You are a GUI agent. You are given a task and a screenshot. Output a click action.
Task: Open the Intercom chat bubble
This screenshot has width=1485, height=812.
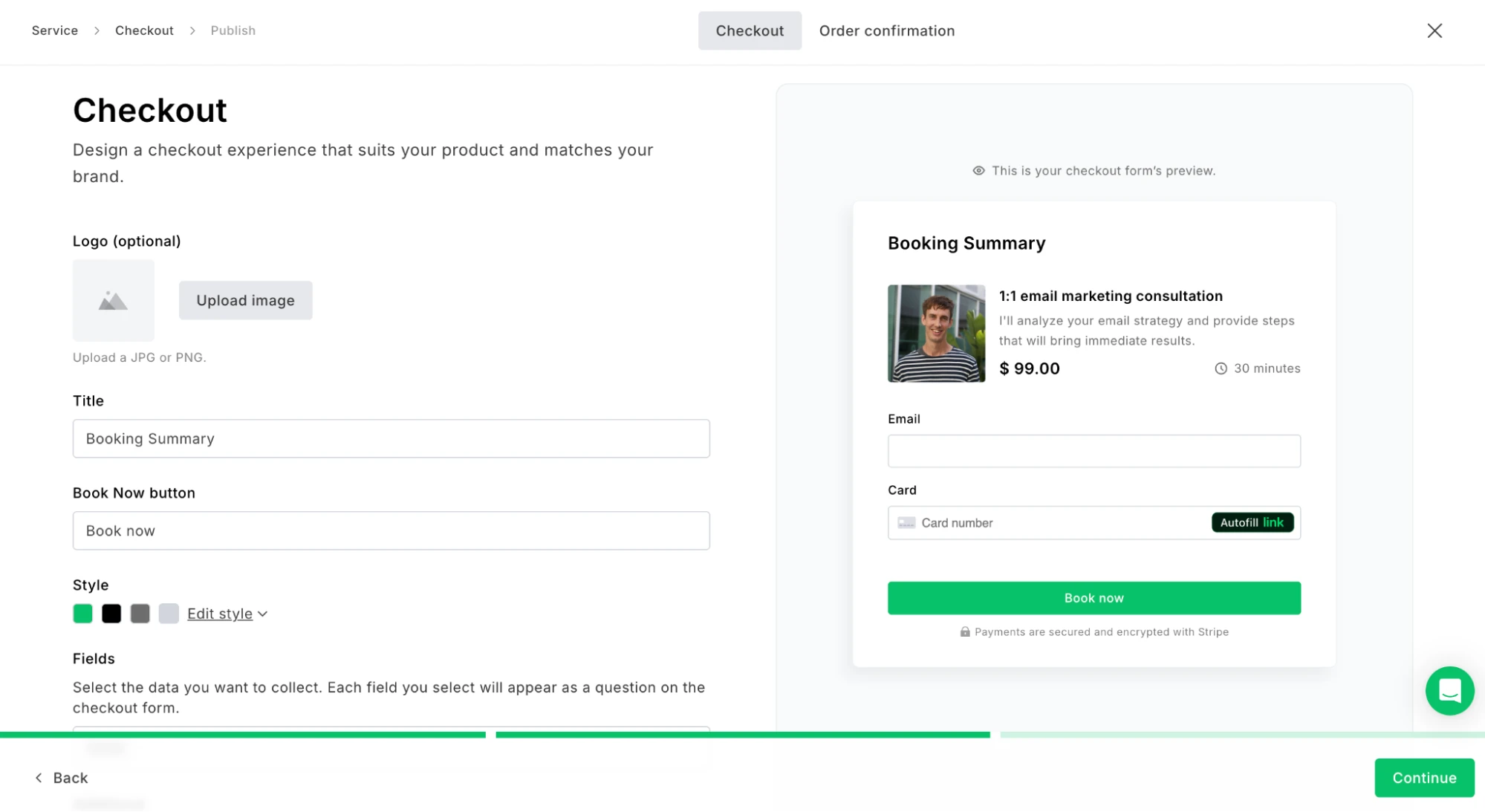coord(1450,691)
